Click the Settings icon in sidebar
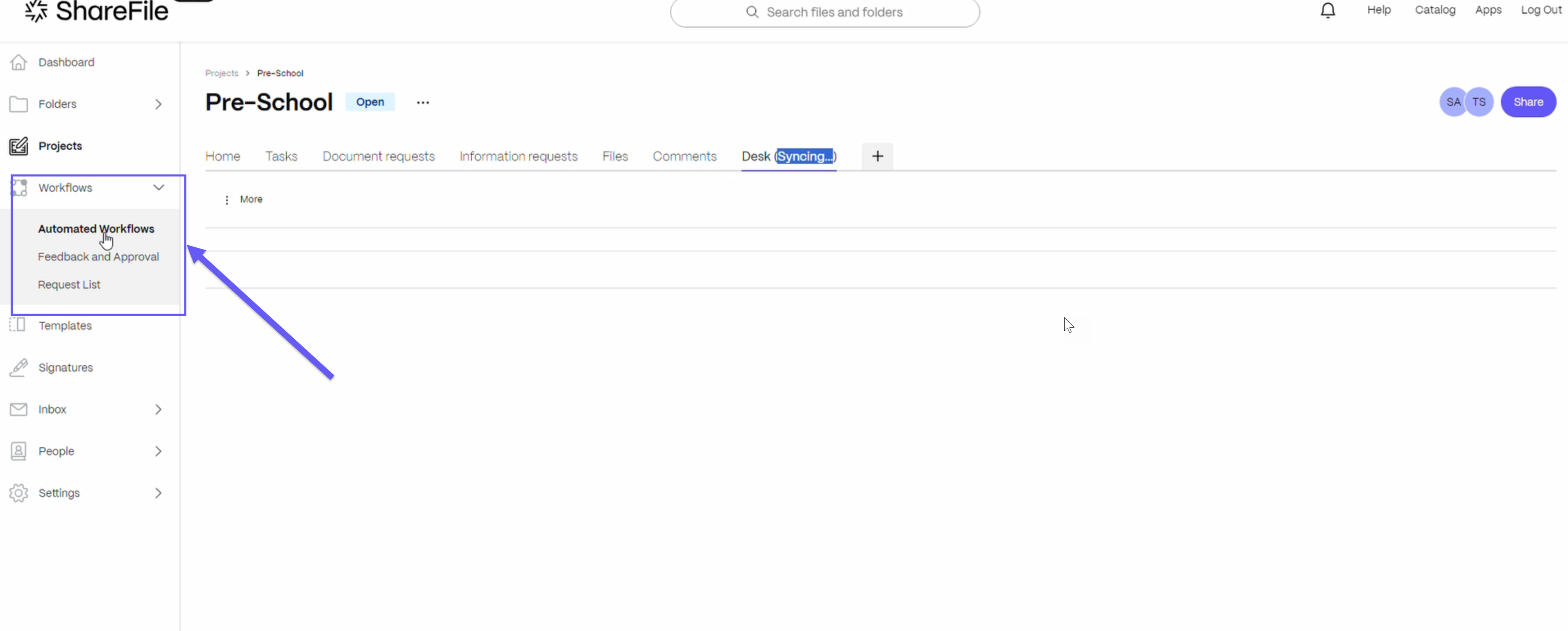This screenshot has width=1568, height=631. coord(18,492)
